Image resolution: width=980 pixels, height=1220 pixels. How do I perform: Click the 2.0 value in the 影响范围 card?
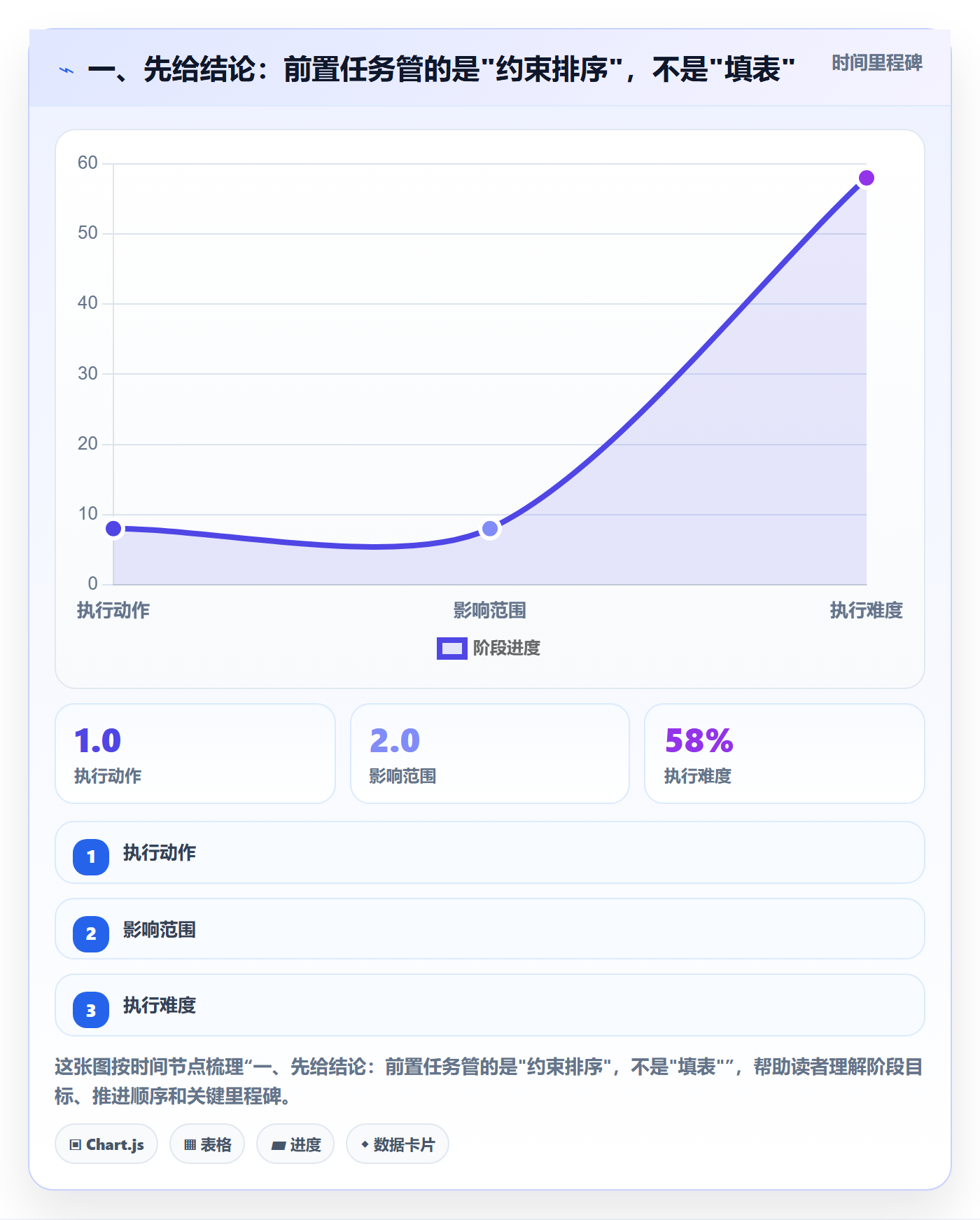394,741
